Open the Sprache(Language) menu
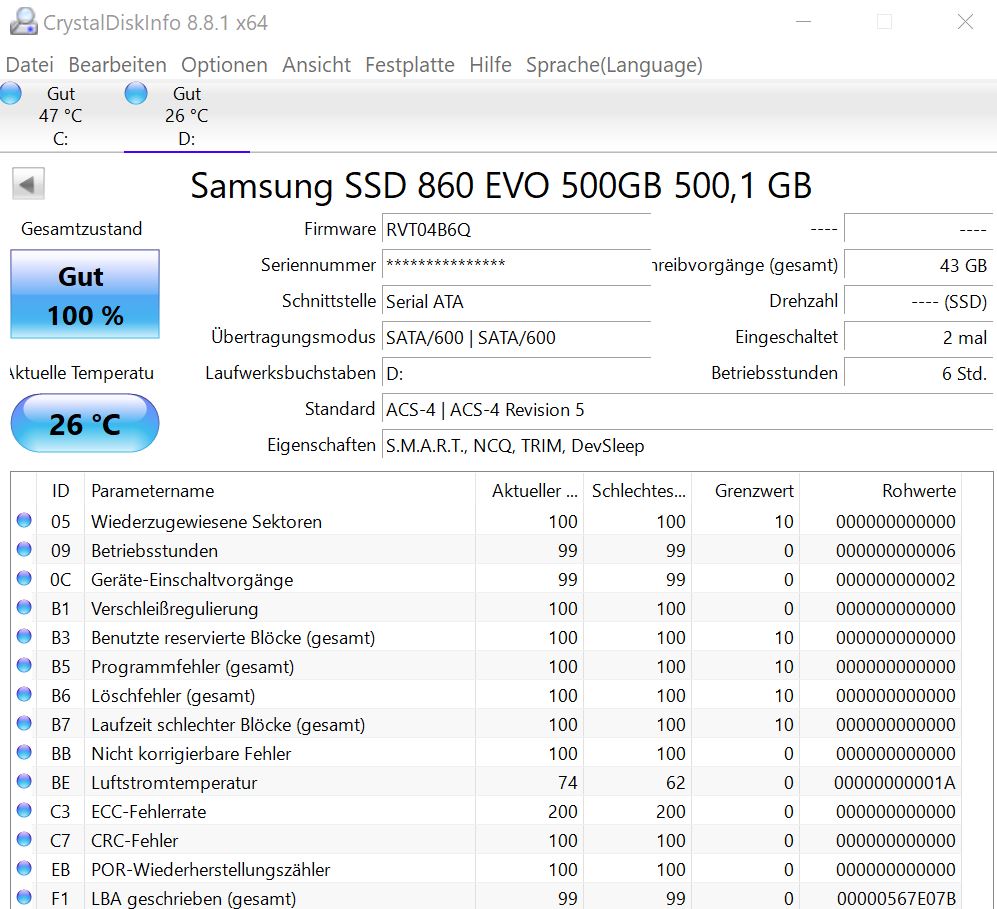997x909 pixels. point(614,65)
